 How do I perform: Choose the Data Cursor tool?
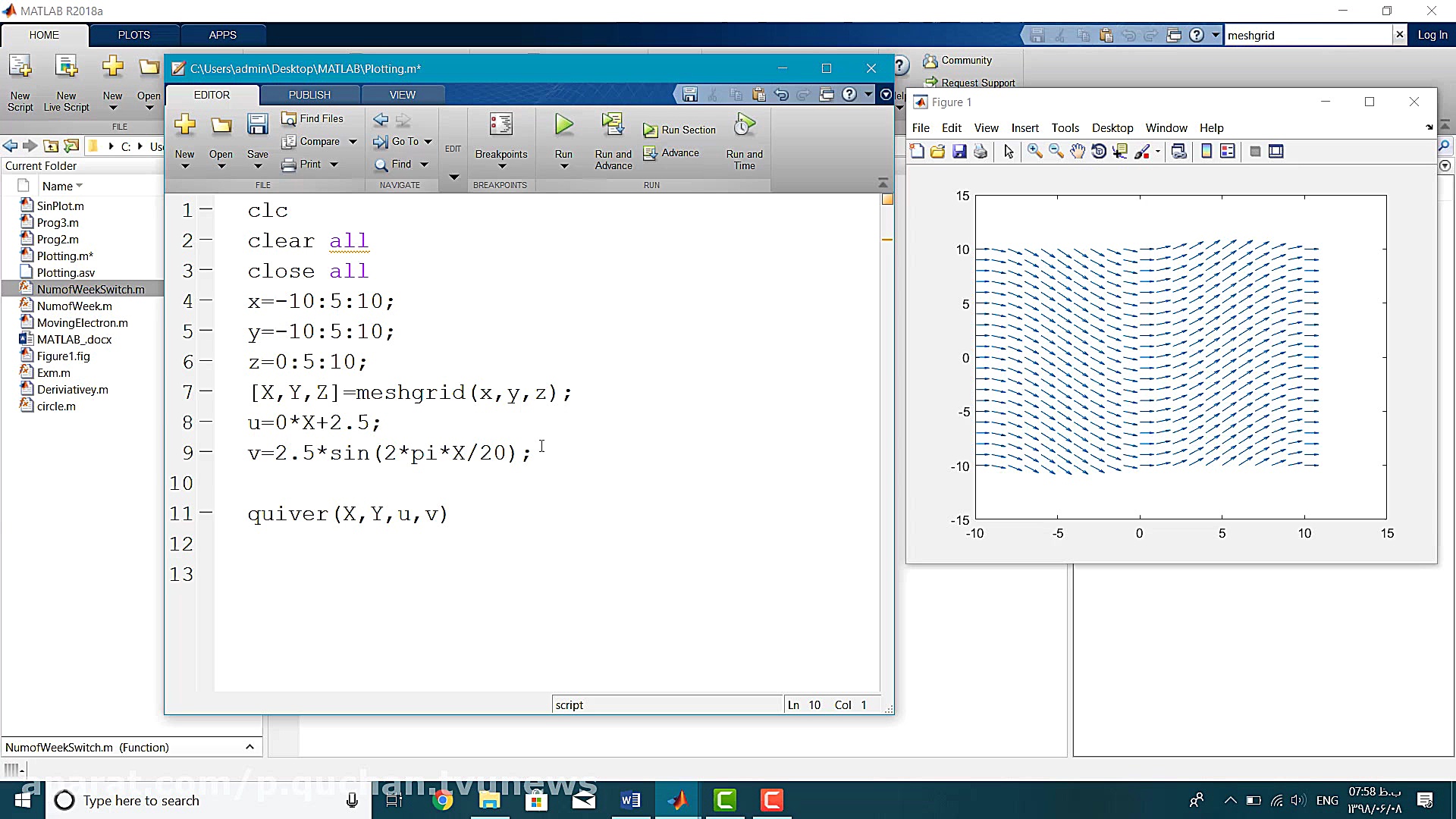1120,152
